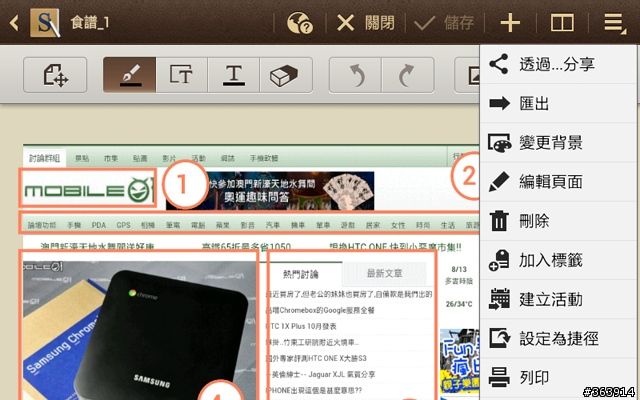Select the text box tool
640x400 pixels.
[182, 75]
